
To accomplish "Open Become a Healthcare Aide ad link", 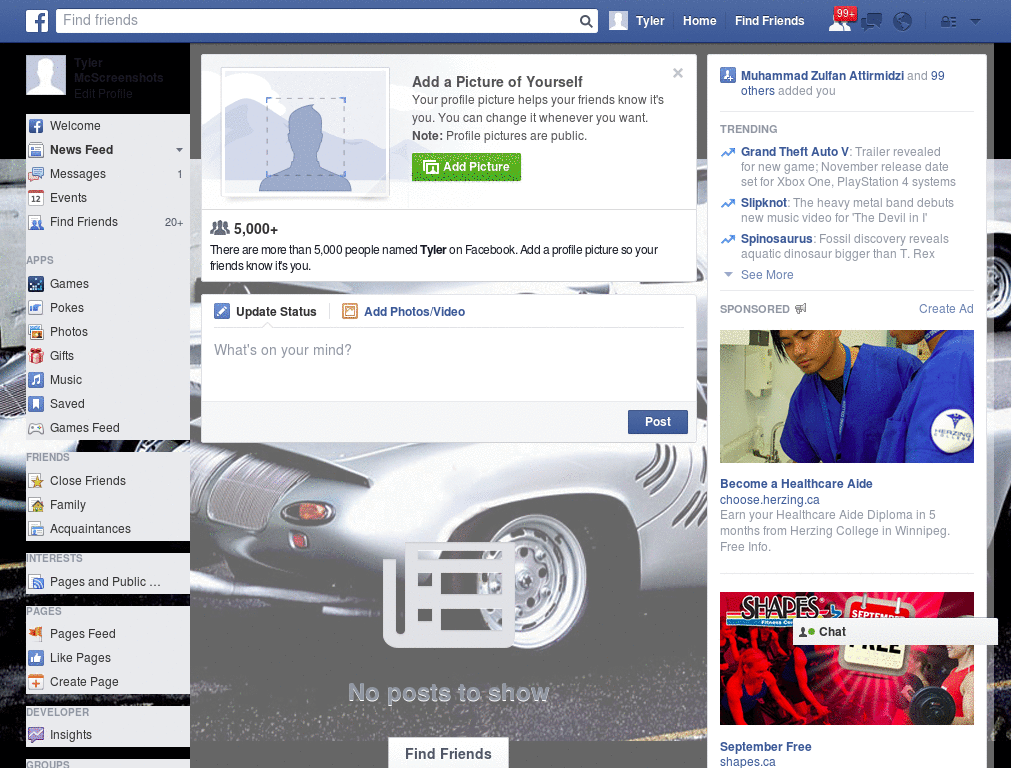I will (796, 484).
